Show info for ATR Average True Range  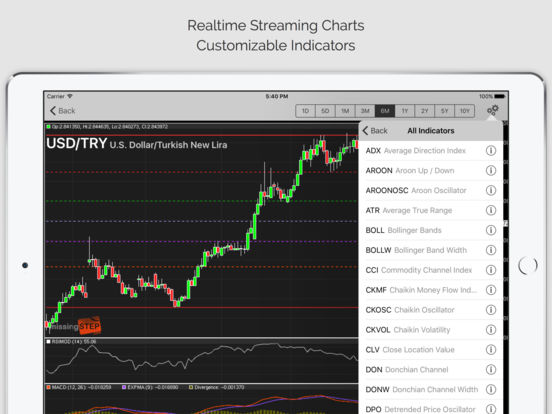pos(491,211)
